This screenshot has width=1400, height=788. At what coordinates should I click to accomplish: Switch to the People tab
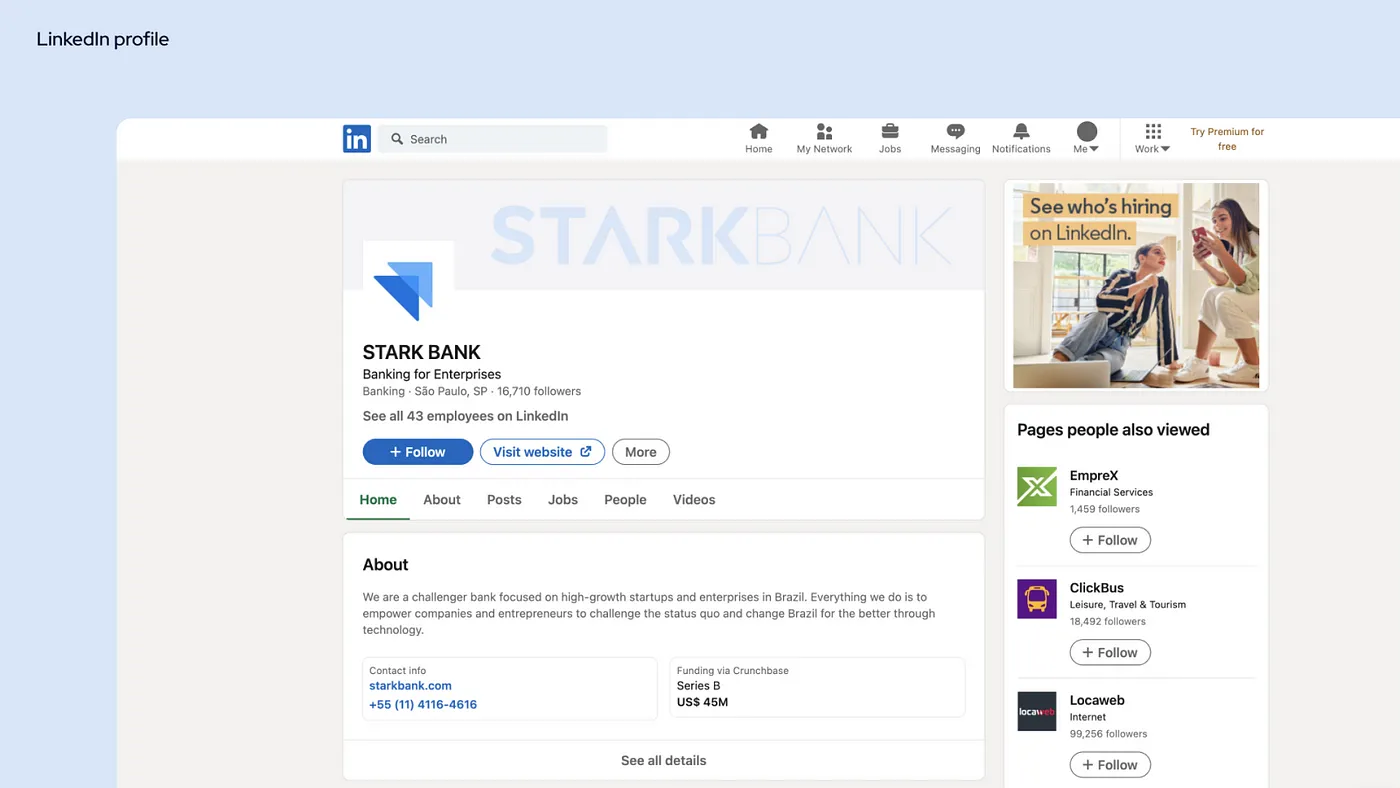click(x=625, y=500)
